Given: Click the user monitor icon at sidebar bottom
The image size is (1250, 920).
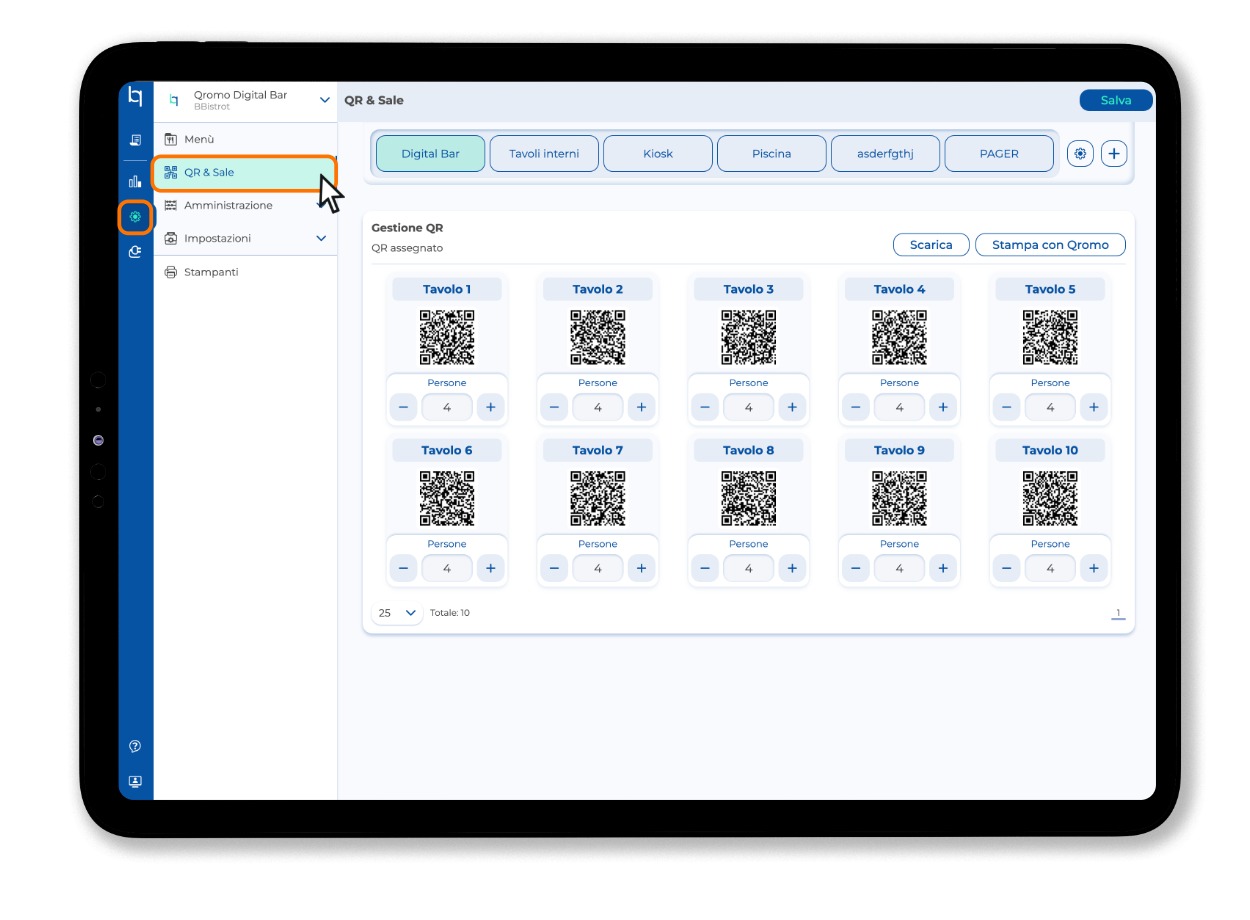Looking at the screenshot, I should [x=135, y=781].
